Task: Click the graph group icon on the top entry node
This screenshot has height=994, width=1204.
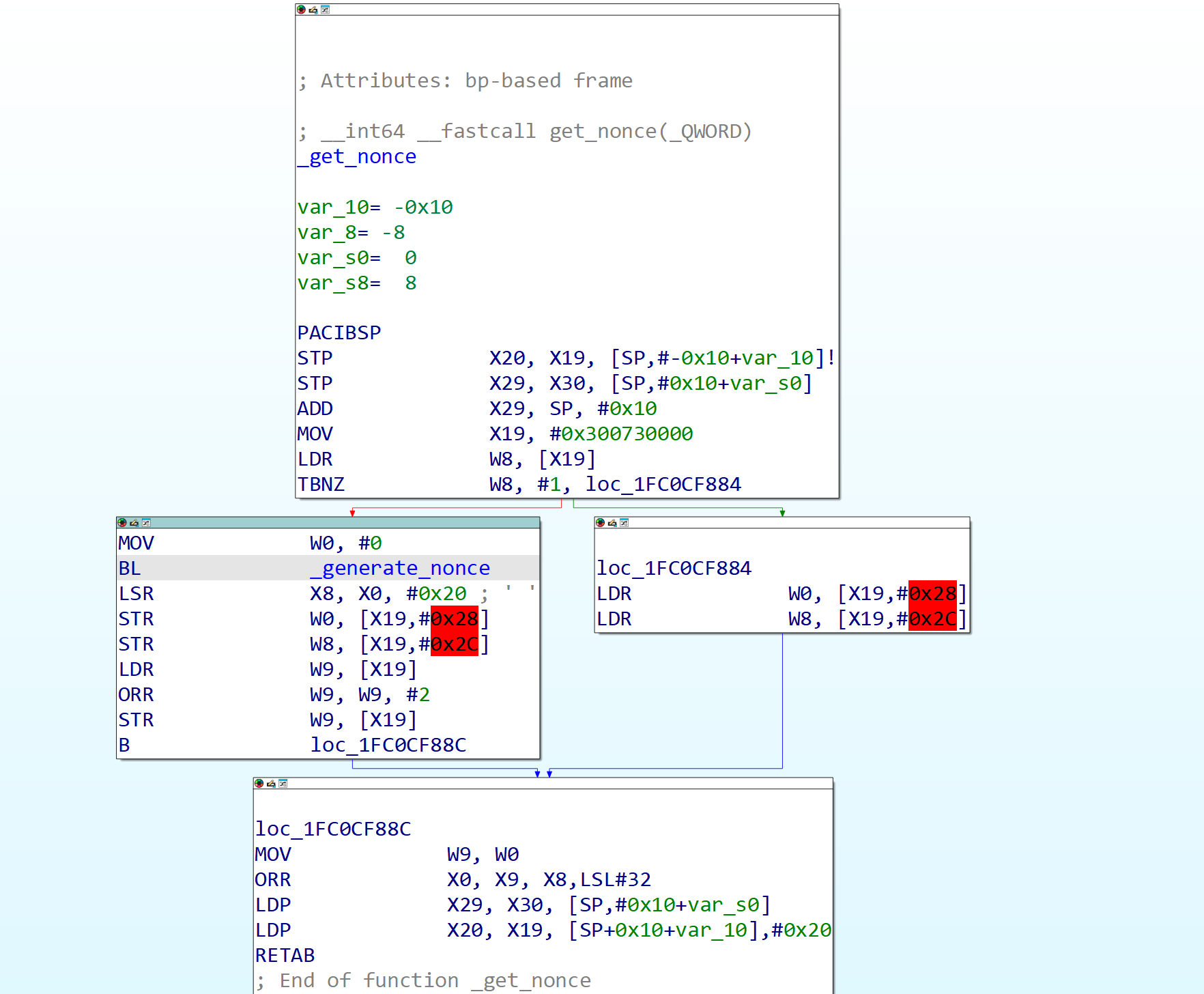Action: coord(325,10)
